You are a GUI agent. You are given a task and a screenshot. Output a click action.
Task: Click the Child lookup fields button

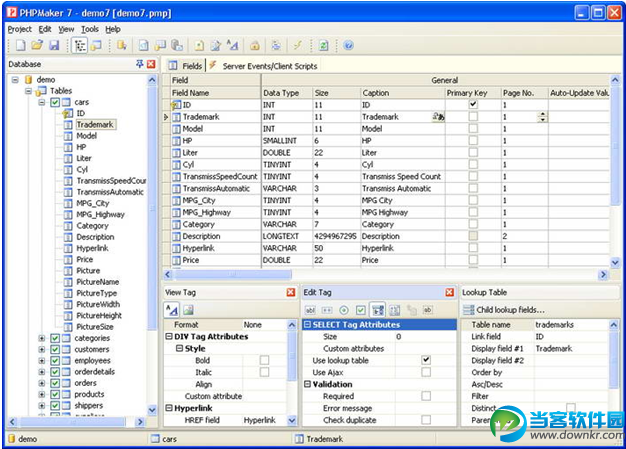pyautogui.click(x=504, y=310)
